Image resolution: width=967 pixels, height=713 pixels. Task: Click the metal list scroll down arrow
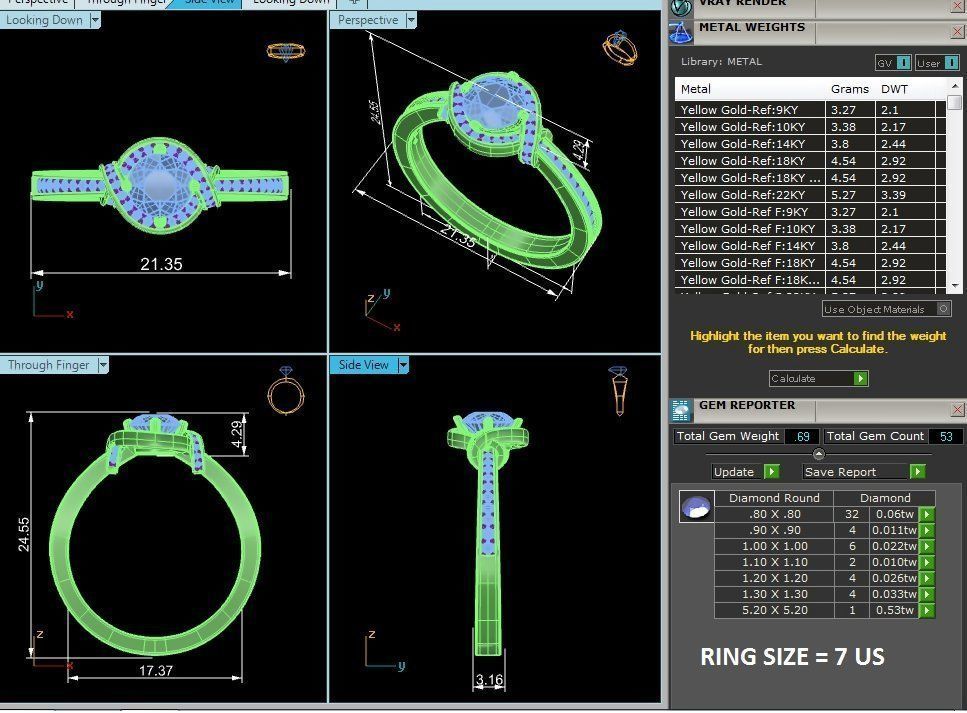[955, 286]
